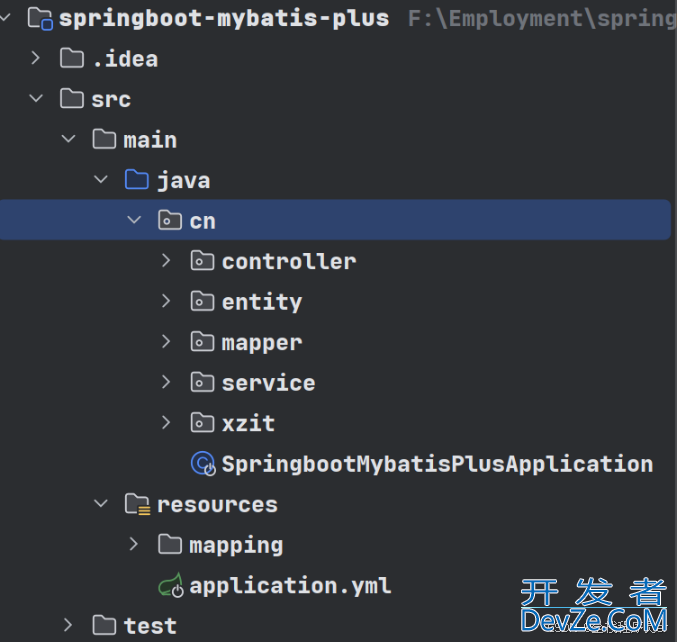Screen dimensions: 677x642
Task: Collapse the resources folder
Action: coord(101,504)
